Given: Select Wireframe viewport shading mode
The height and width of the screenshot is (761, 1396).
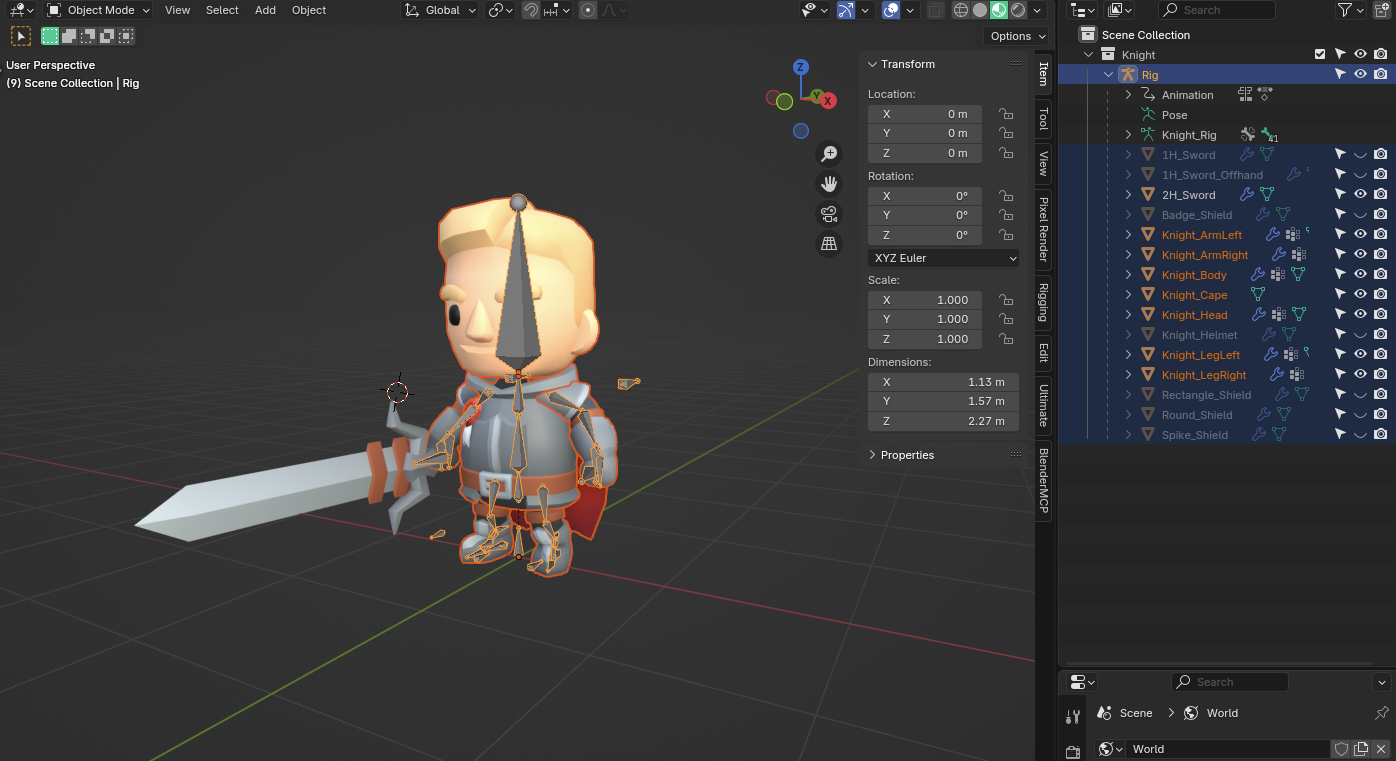Looking at the screenshot, I should click(961, 10).
